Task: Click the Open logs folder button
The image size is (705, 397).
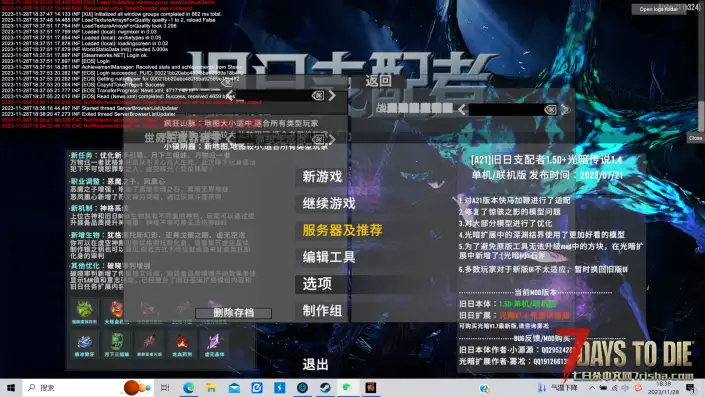Action: tap(659, 9)
